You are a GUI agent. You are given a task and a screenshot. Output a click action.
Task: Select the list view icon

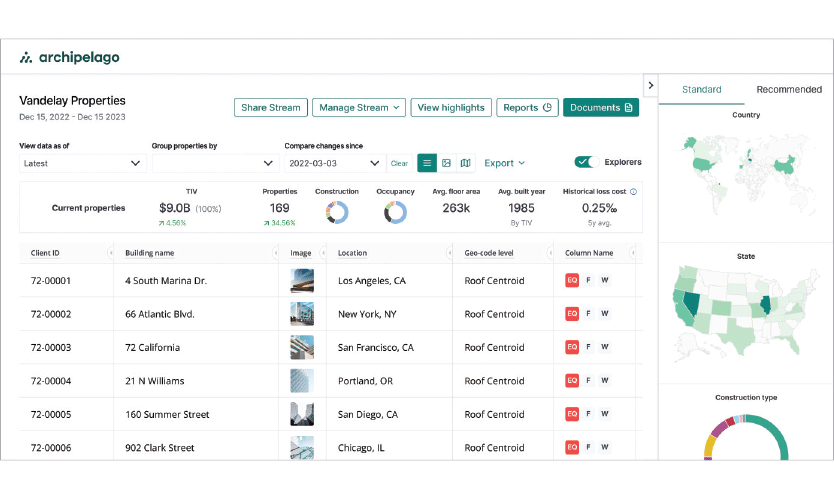[x=427, y=163]
